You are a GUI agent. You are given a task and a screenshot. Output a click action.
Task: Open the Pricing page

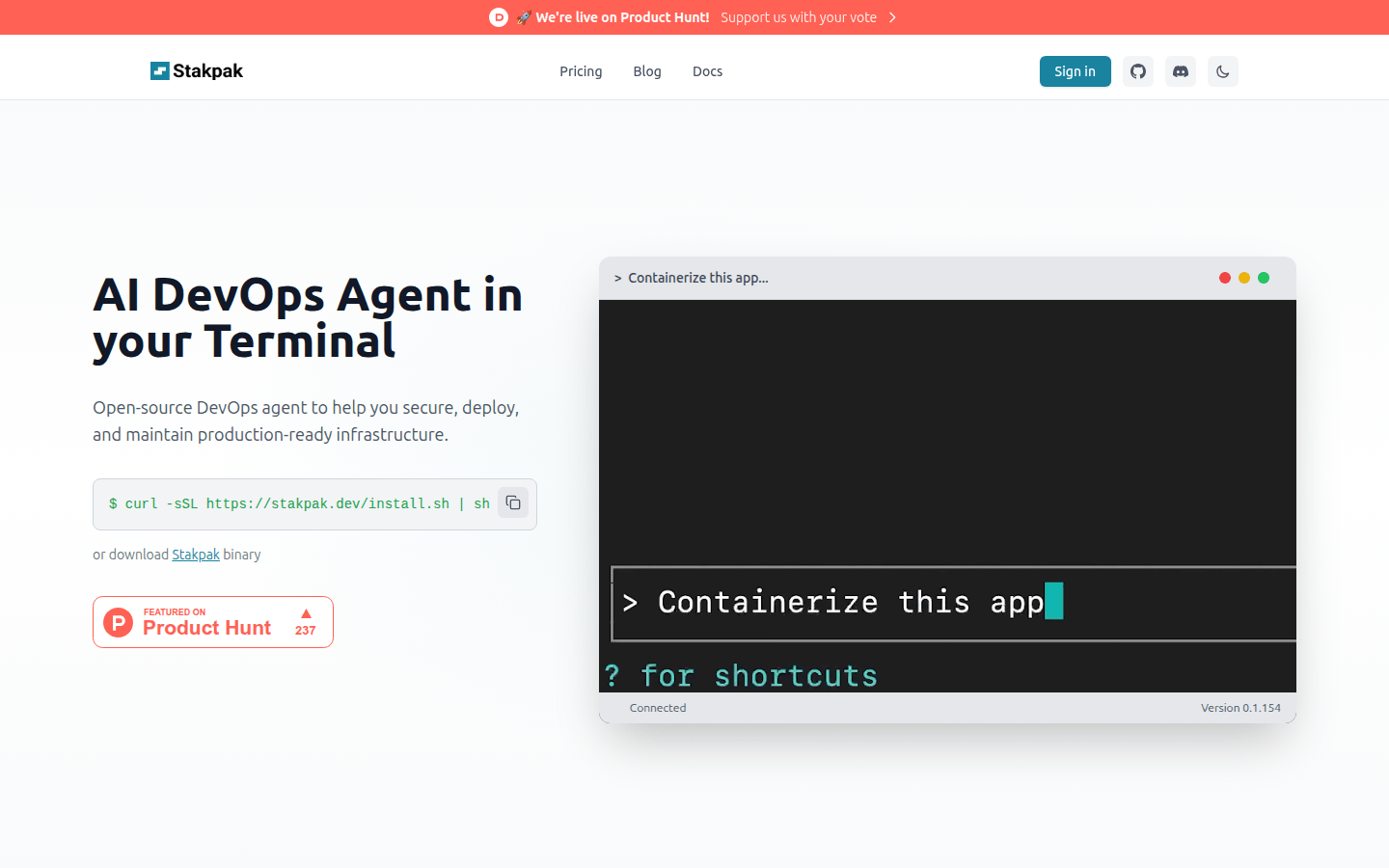pos(581,71)
